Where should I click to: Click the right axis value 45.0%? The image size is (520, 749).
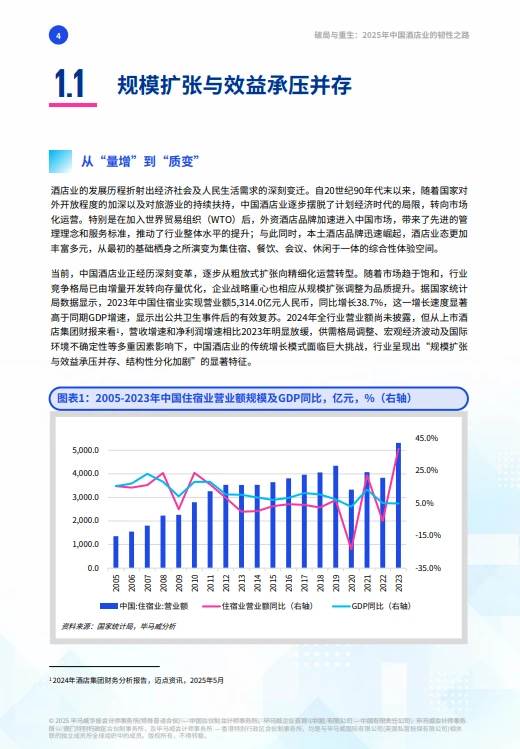coord(426,438)
